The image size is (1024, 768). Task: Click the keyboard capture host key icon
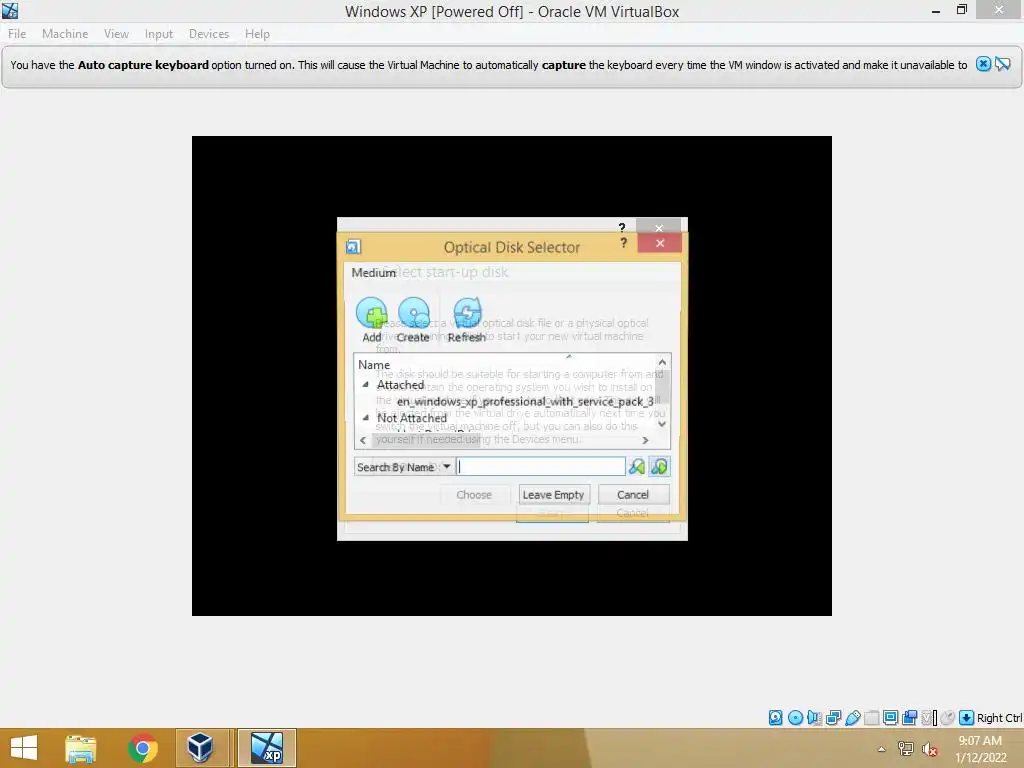point(967,718)
